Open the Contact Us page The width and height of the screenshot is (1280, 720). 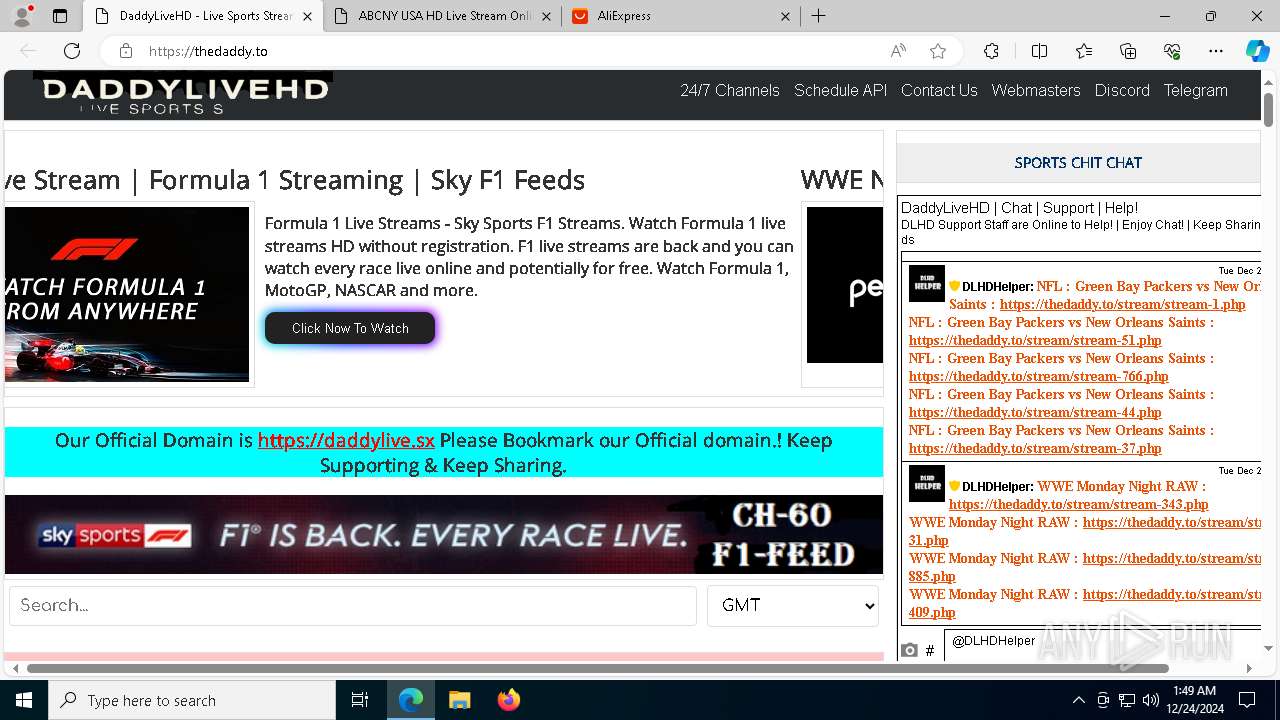point(939,90)
